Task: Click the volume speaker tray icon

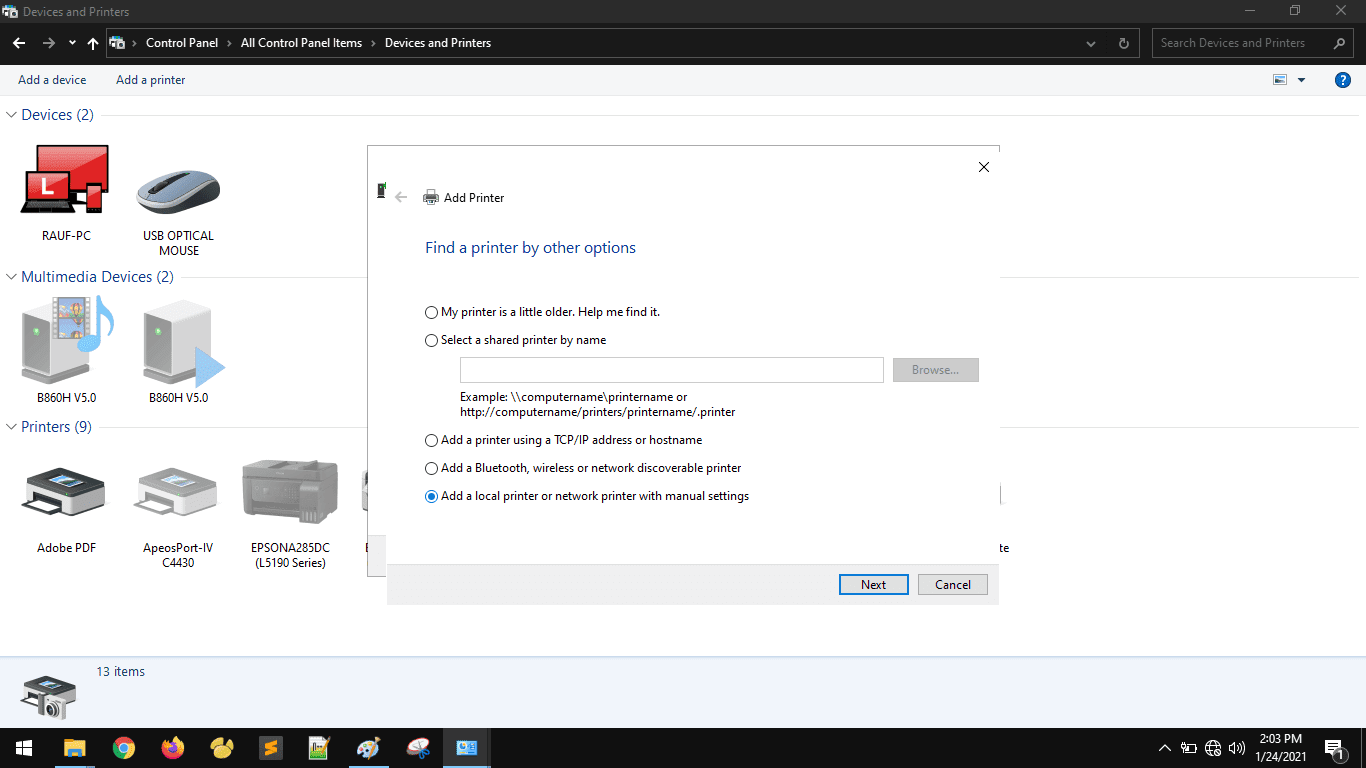Action: (1237, 748)
